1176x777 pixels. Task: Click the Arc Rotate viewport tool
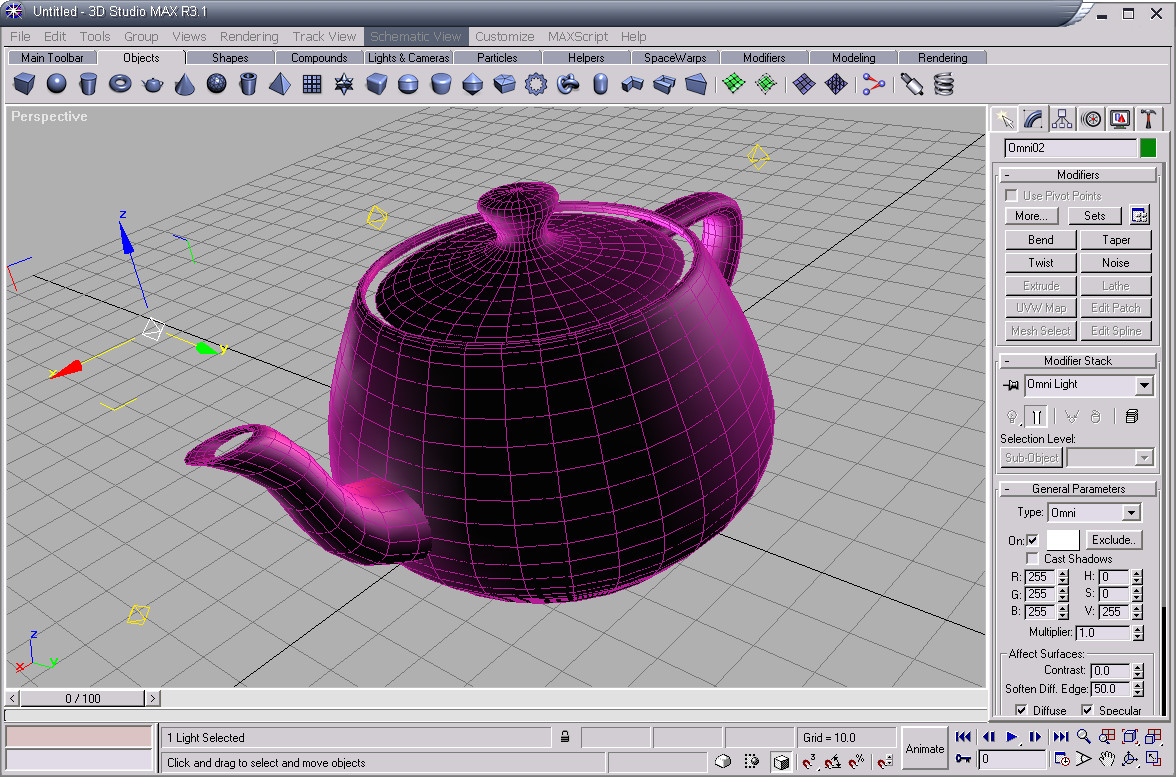(1130, 759)
